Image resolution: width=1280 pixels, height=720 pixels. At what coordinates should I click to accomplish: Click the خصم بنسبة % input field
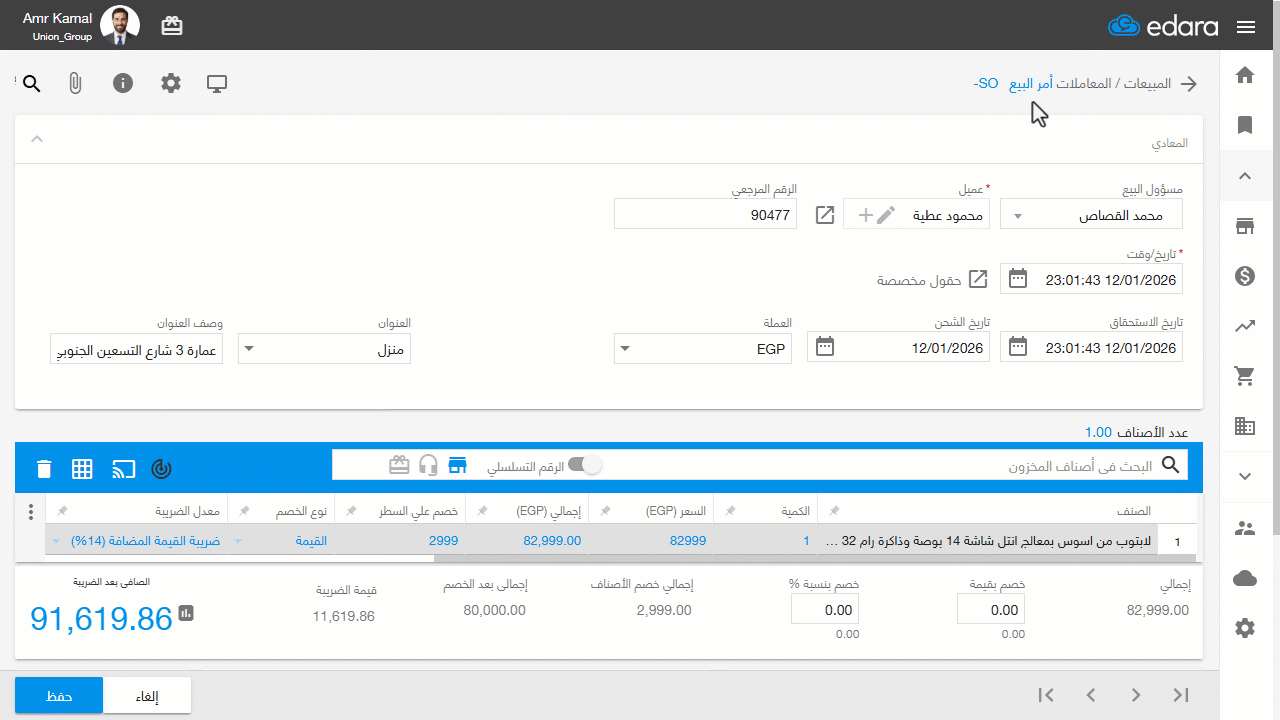(x=824, y=609)
